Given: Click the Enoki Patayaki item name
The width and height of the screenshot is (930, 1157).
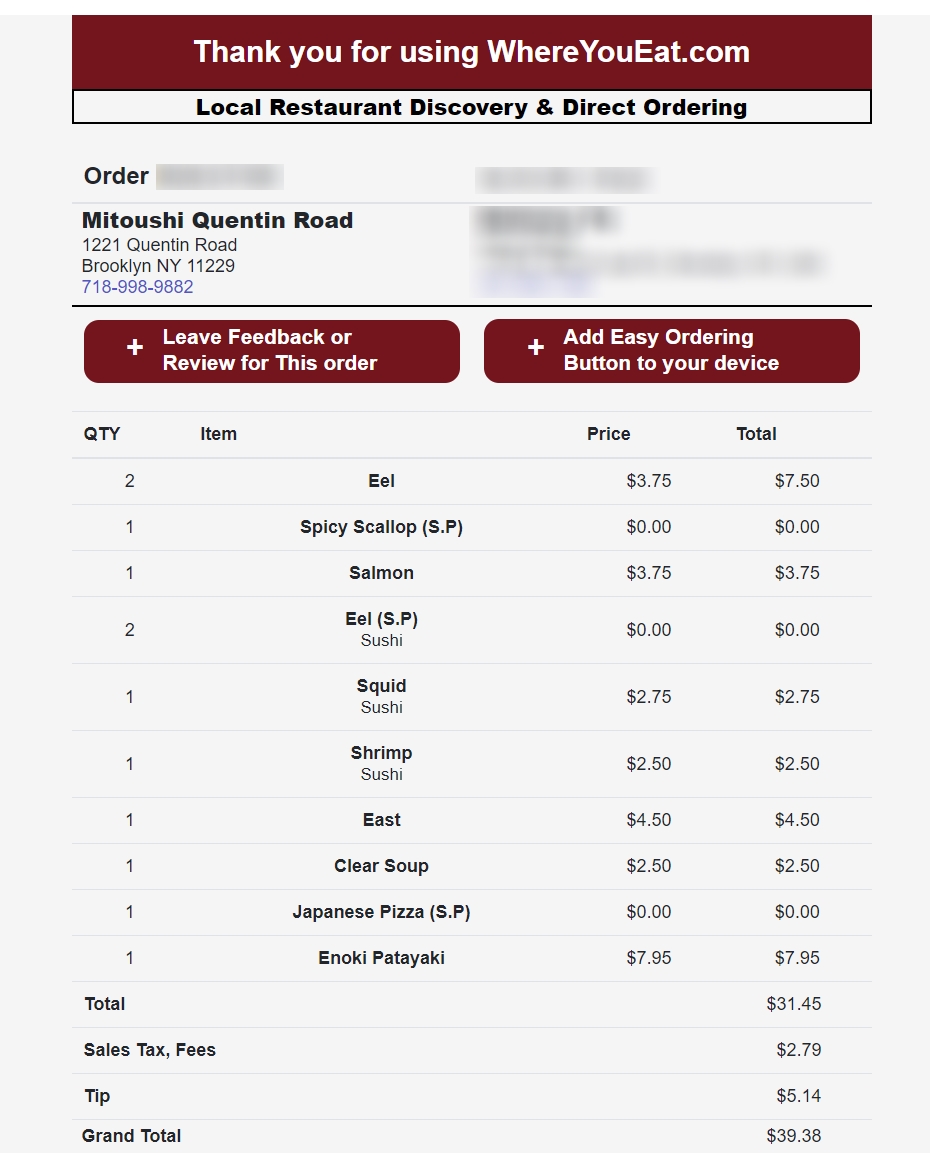Looking at the screenshot, I should click(381, 958).
